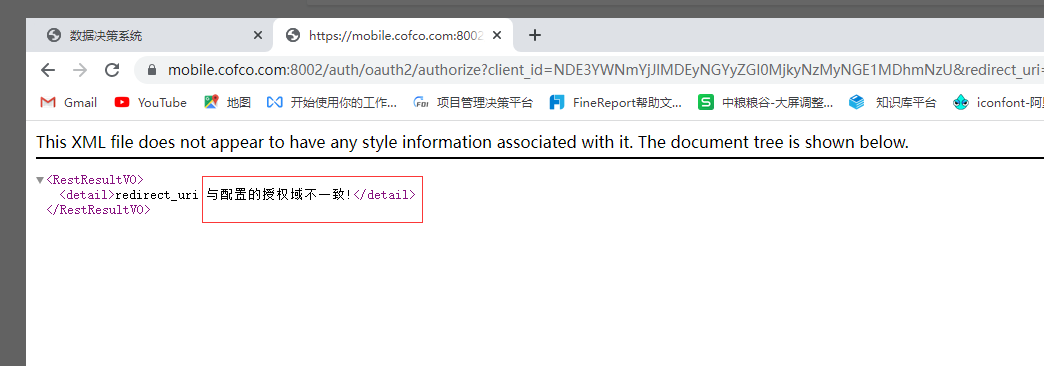Viewport: 1044px width, 366px height.
Task: Open the YouTube bookmark
Action: 150,102
